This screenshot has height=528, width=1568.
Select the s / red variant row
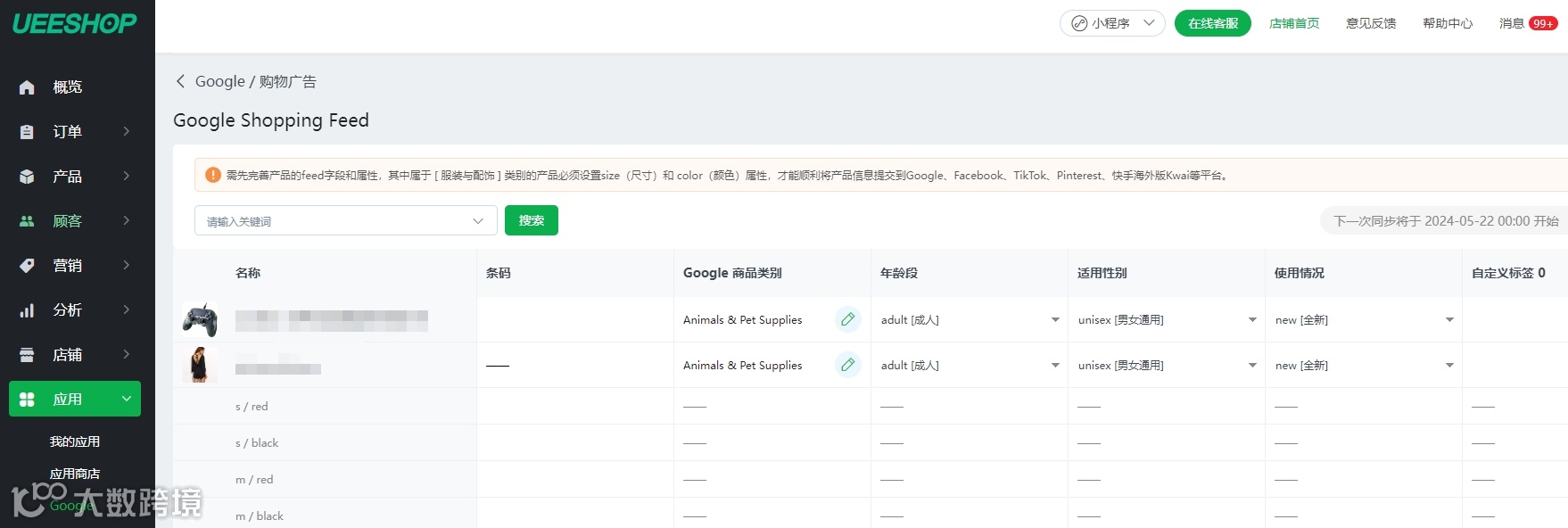click(x=252, y=406)
